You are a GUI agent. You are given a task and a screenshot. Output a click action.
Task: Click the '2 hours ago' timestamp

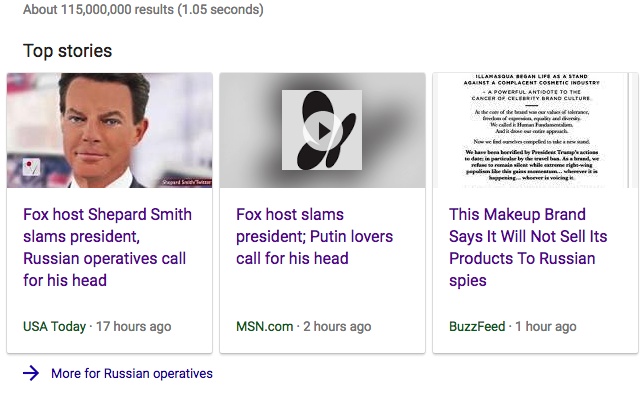337,326
